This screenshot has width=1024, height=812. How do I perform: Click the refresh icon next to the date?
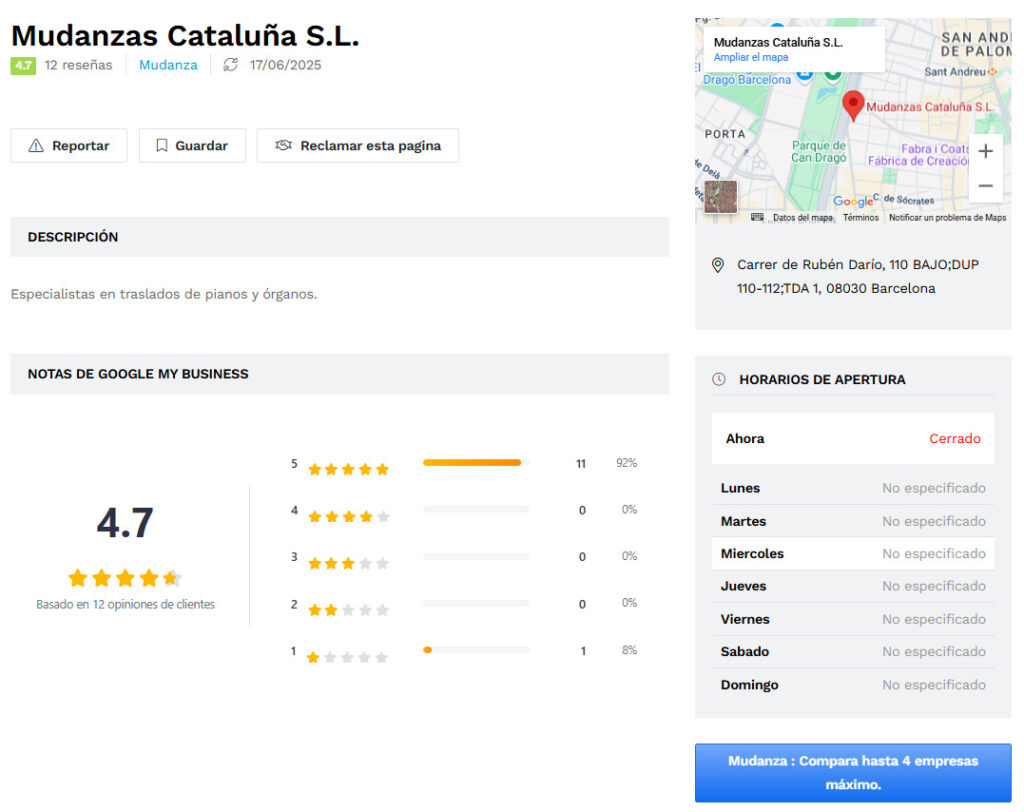(231, 65)
